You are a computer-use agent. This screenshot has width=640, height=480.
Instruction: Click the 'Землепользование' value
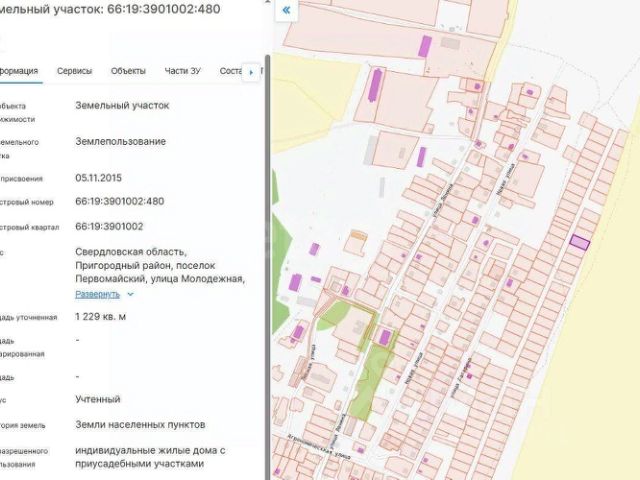pyautogui.click(x=120, y=142)
